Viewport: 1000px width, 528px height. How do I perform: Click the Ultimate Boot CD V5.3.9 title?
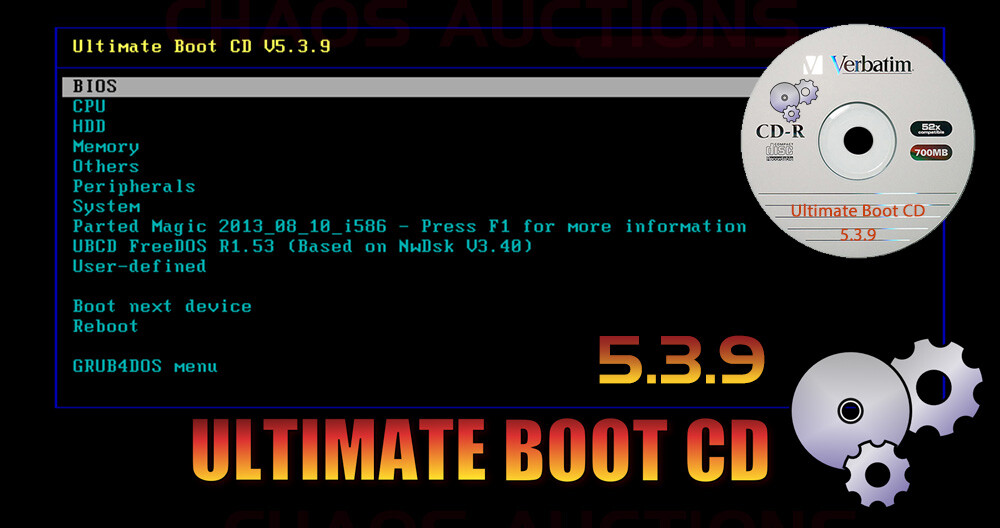click(x=202, y=47)
